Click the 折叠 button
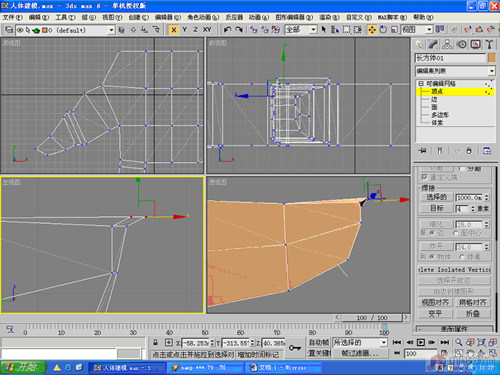Image resolution: width=500 pixels, height=375 pixels. tap(473, 314)
